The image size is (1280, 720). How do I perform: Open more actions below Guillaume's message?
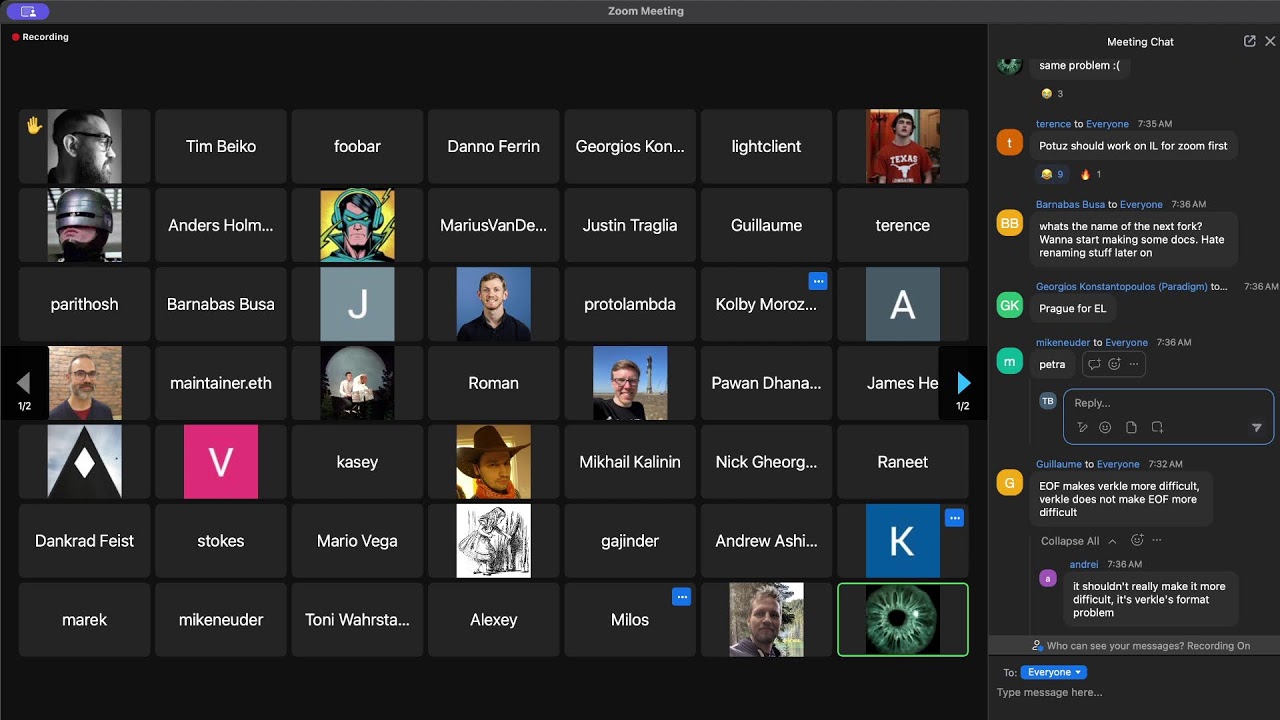[1157, 540]
